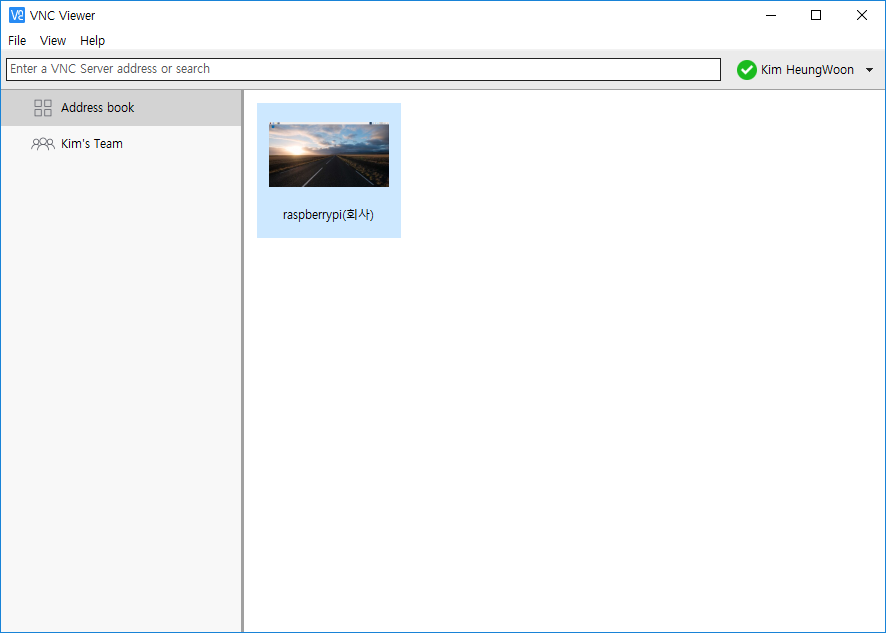Viewport: 886px width, 633px height.
Task: Open the File menu
Action: [x=17, y=41]
